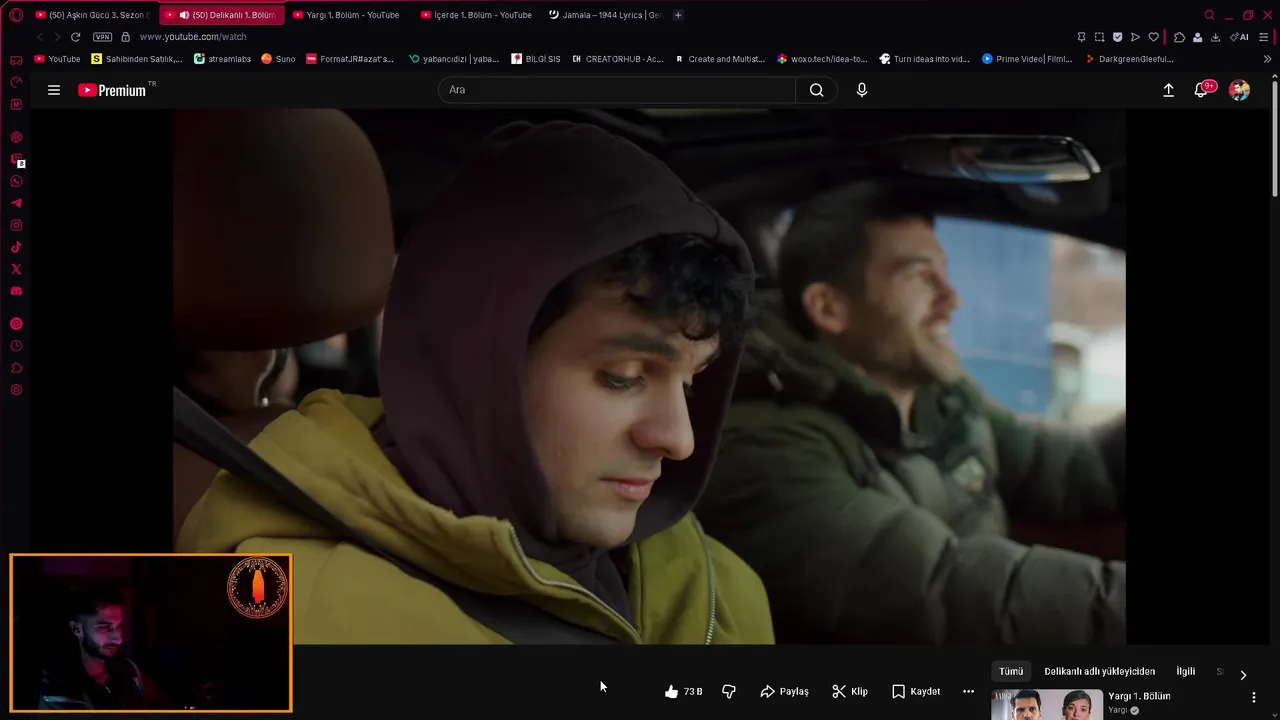Show site security padlock info
The width and height of the screenshot is (1280, 720).
pos(125,37)
